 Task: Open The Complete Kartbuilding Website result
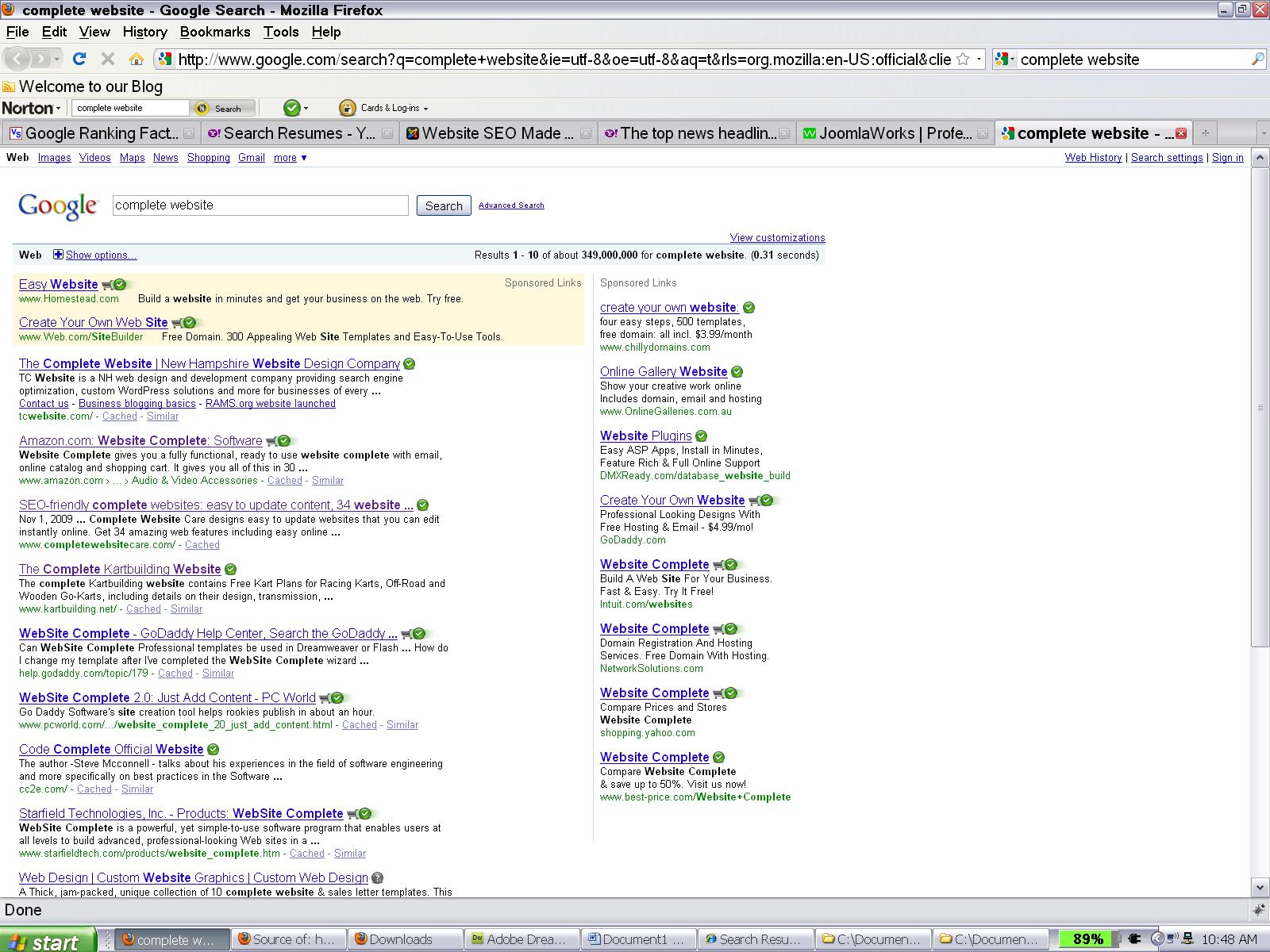tap(120, 569)
